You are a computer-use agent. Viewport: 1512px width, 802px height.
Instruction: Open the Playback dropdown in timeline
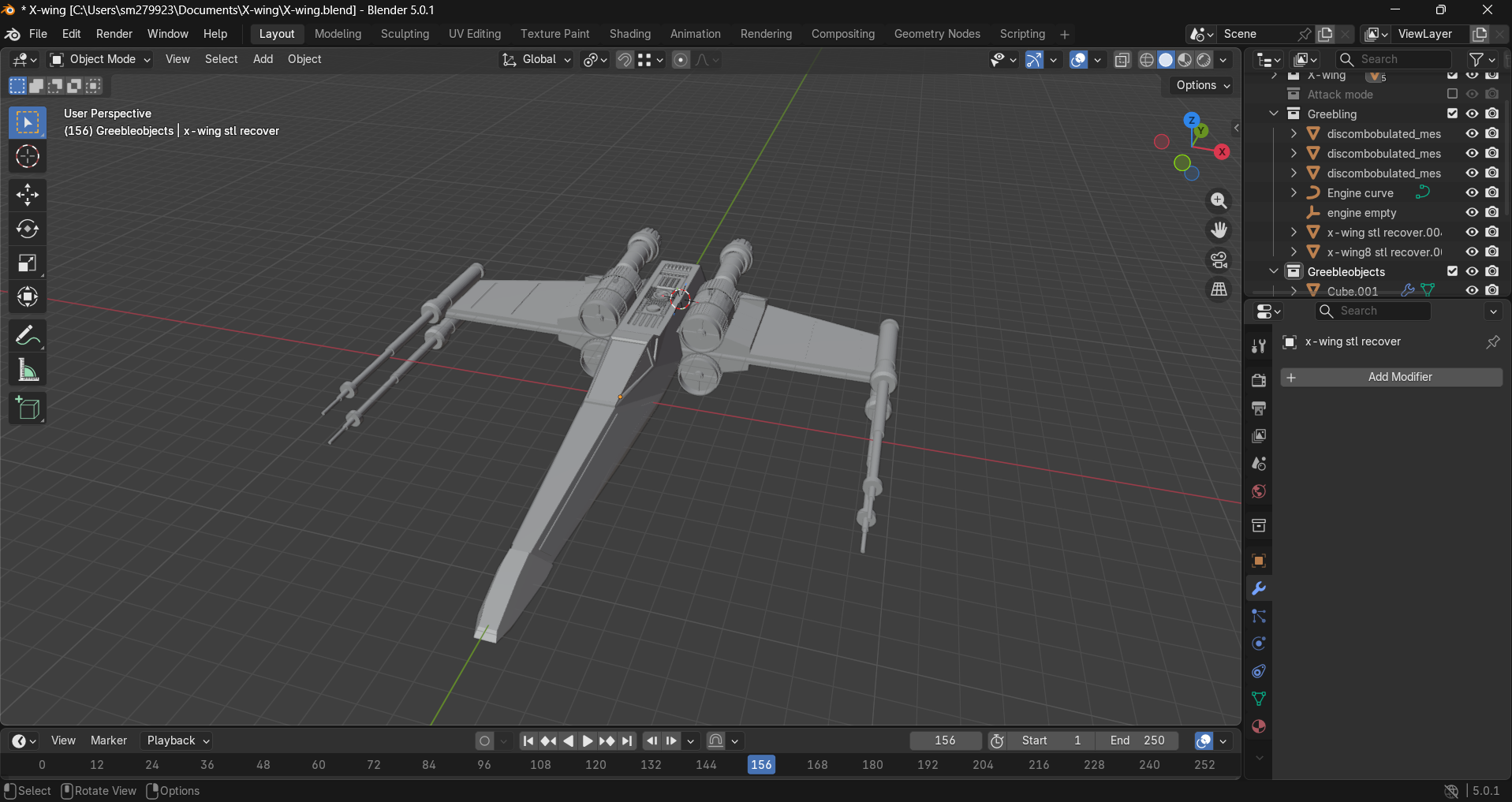tap(177, 740)
